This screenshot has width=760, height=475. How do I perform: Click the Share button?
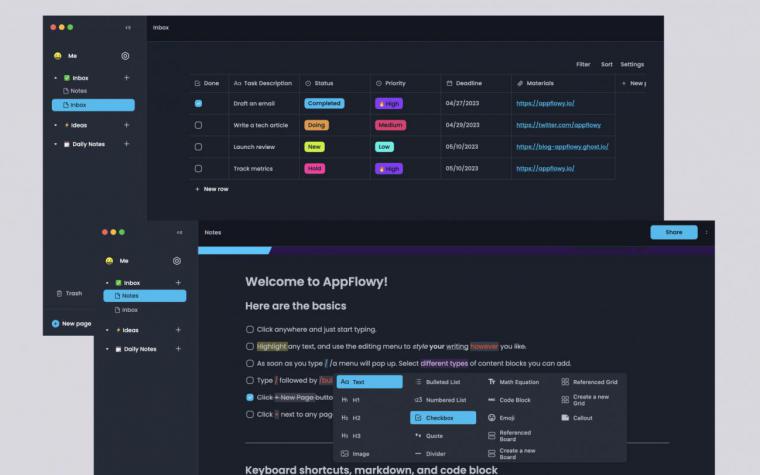tap(674, 232)
